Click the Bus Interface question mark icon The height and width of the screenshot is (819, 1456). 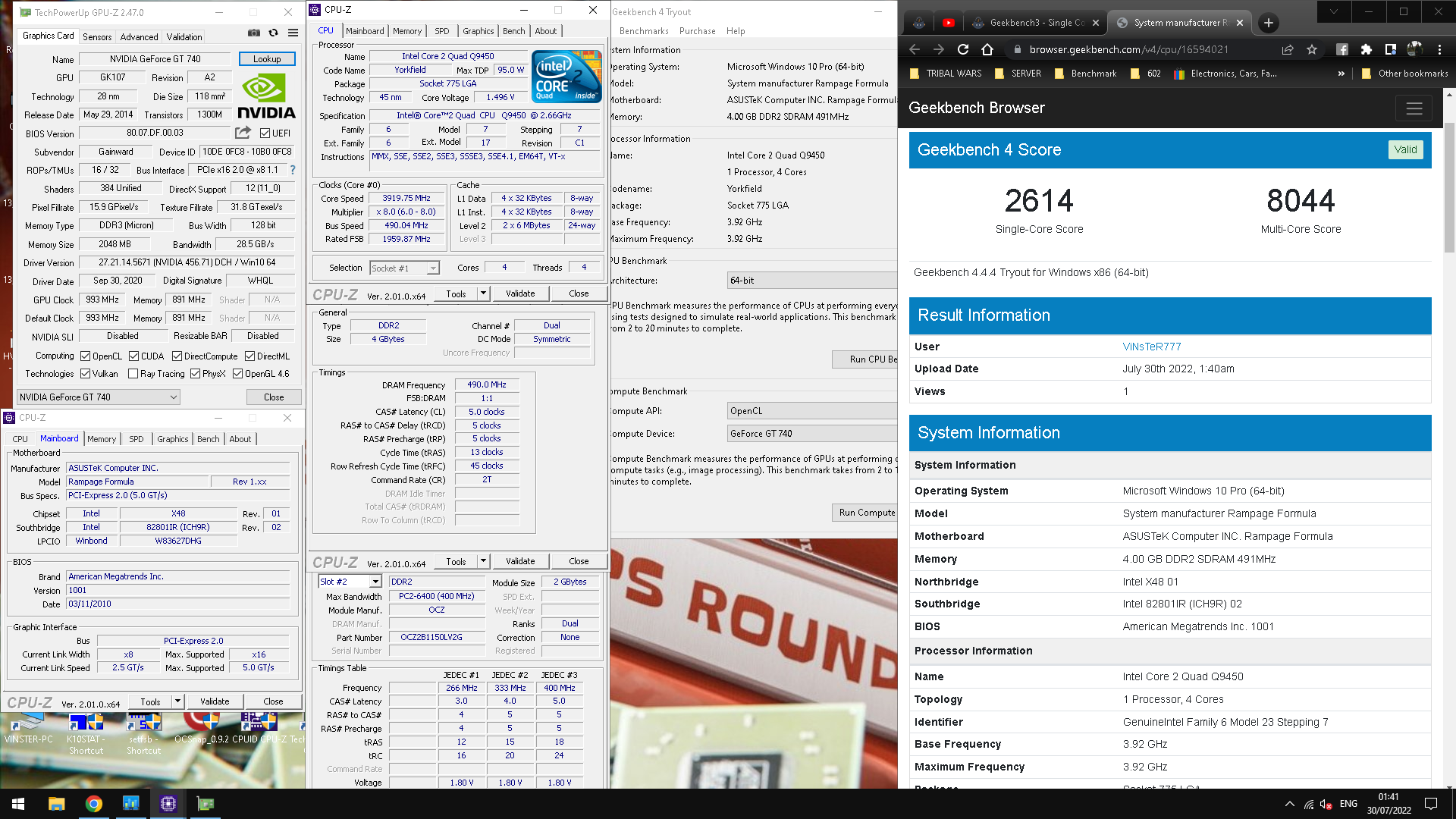293,170
